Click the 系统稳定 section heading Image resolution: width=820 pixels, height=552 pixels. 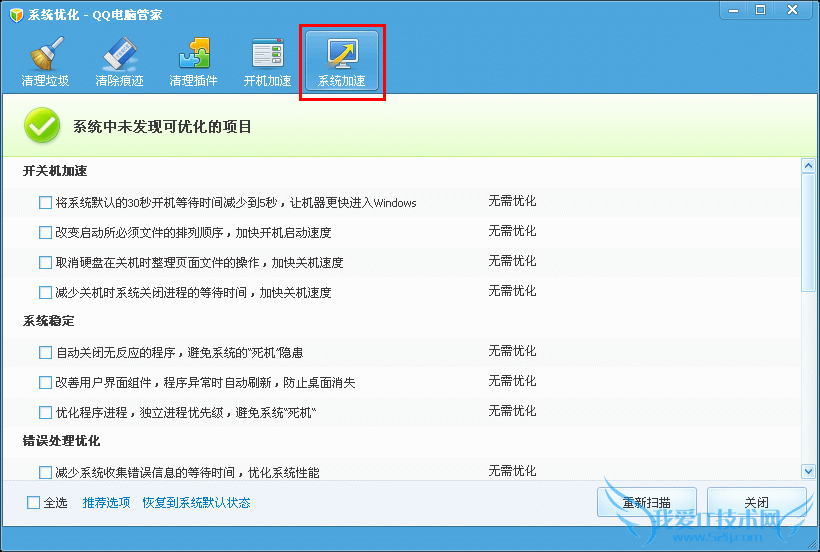[48, 321]
